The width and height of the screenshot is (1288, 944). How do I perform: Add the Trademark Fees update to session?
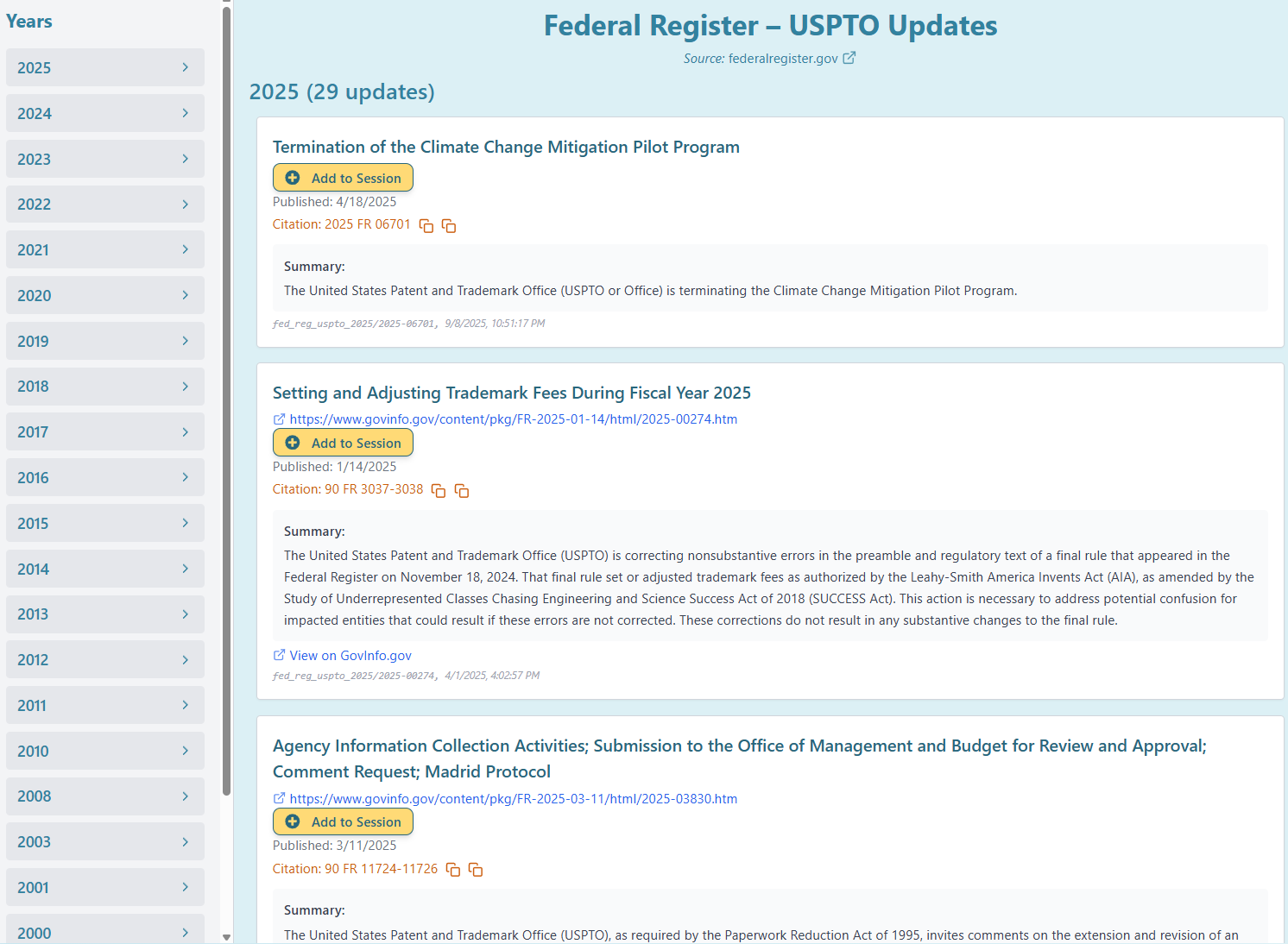343,442
